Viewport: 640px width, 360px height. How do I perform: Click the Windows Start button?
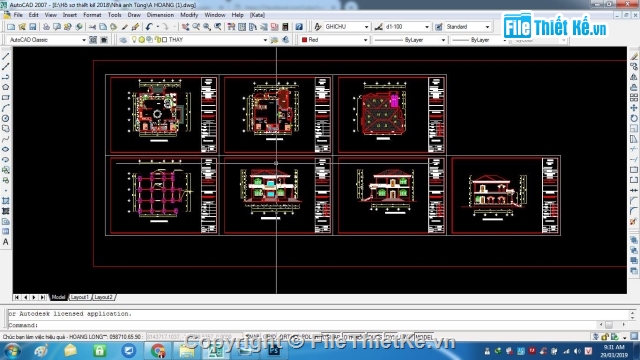(12, 351)
